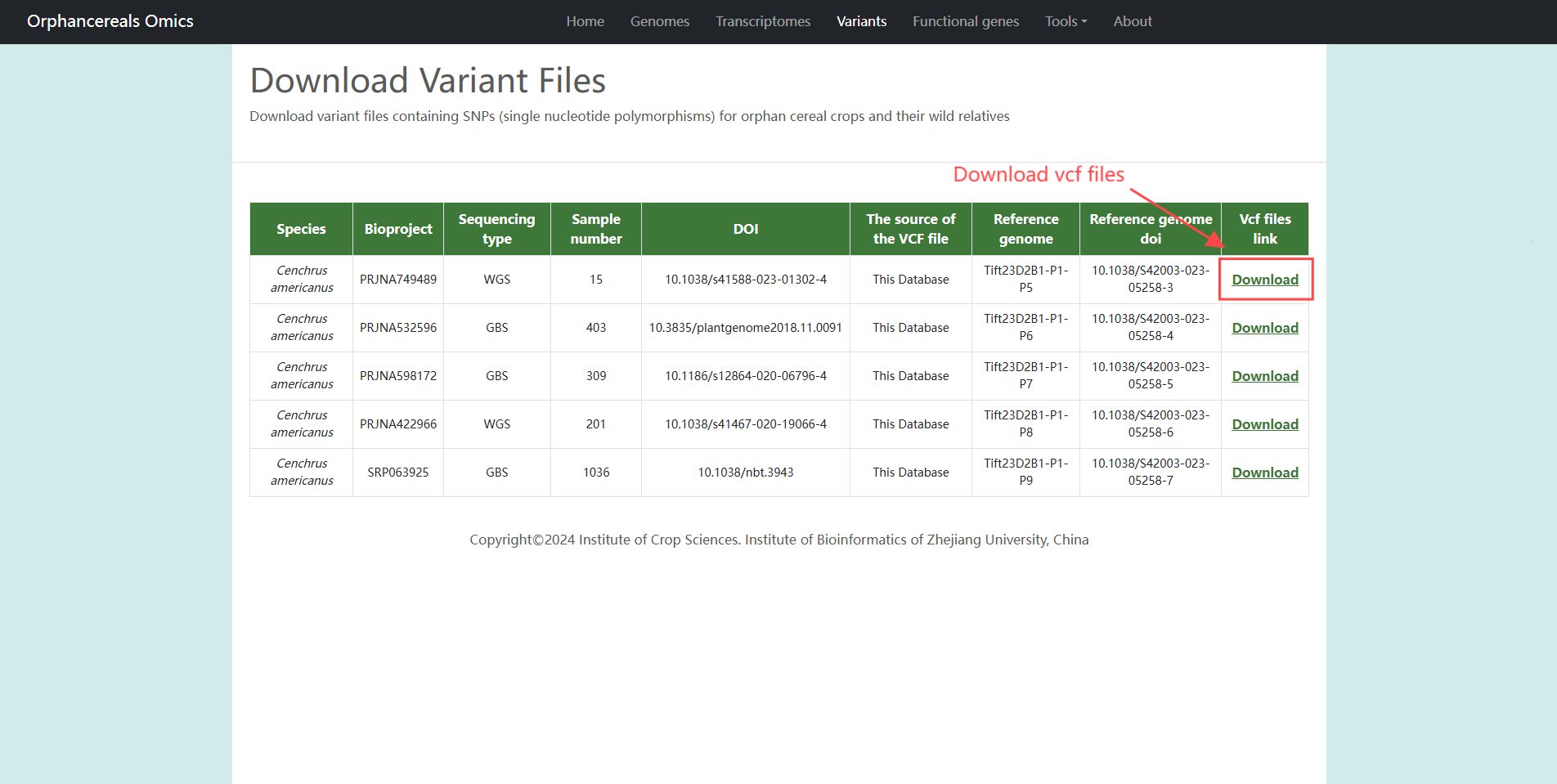The width and height of the screenshot is (1557, 784).
Task: Click the PRJNA749489 bioproject cell
Action: pyautogui.click(x=397, y=280)
